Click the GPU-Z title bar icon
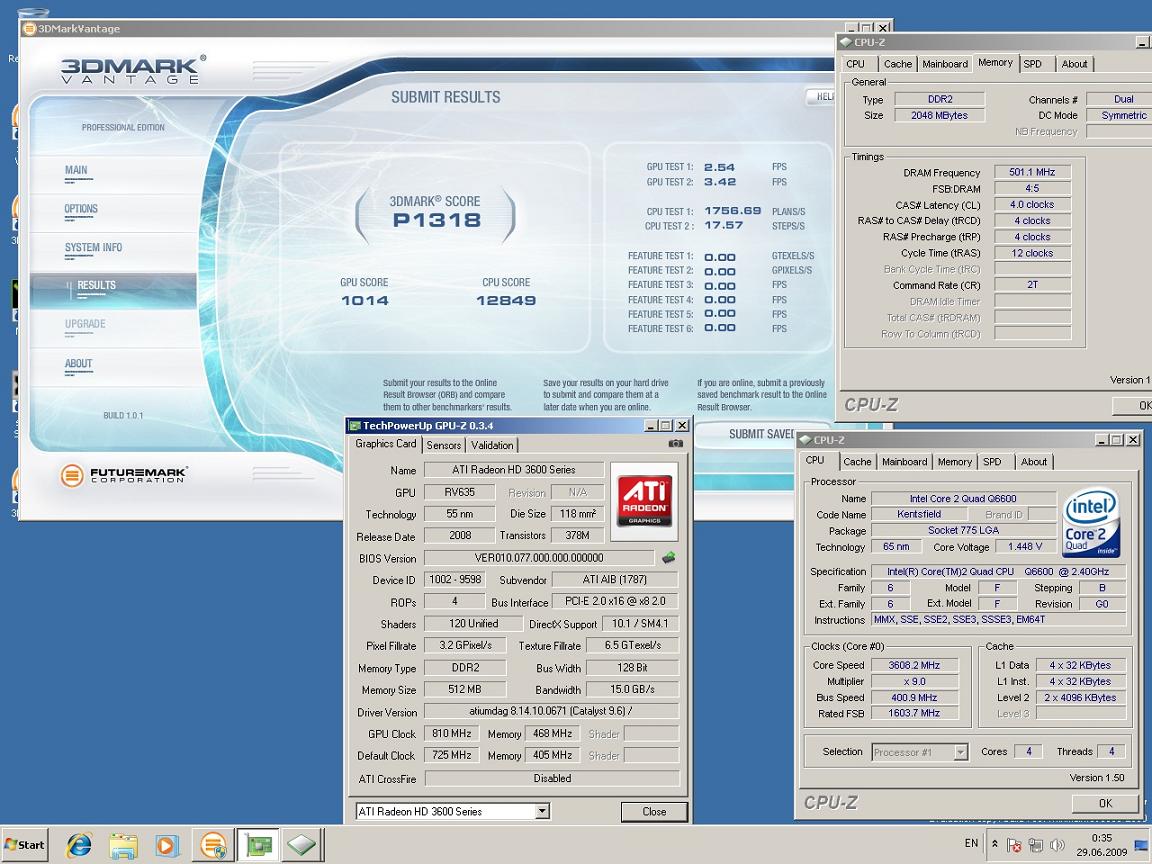1152x864 pixels. (355, 425)
